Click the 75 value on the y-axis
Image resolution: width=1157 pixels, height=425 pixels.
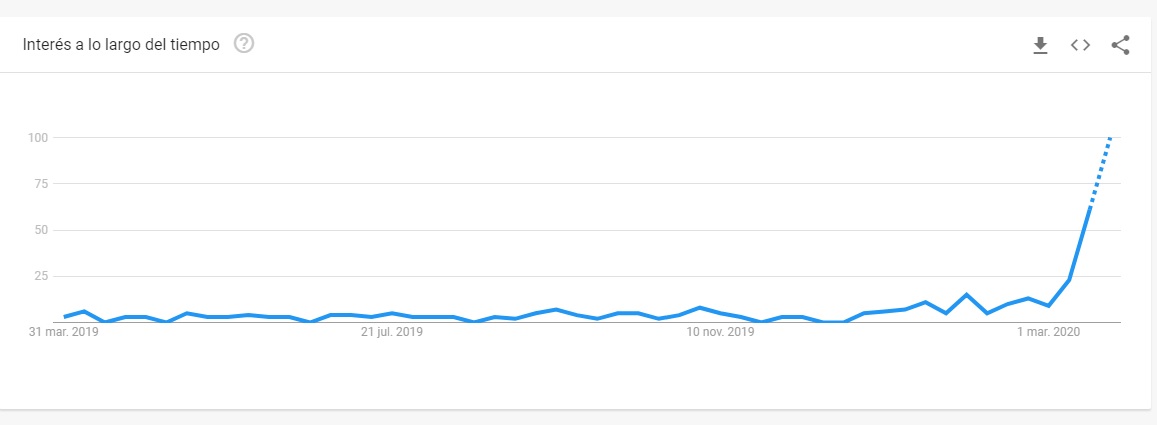point(40,184)
